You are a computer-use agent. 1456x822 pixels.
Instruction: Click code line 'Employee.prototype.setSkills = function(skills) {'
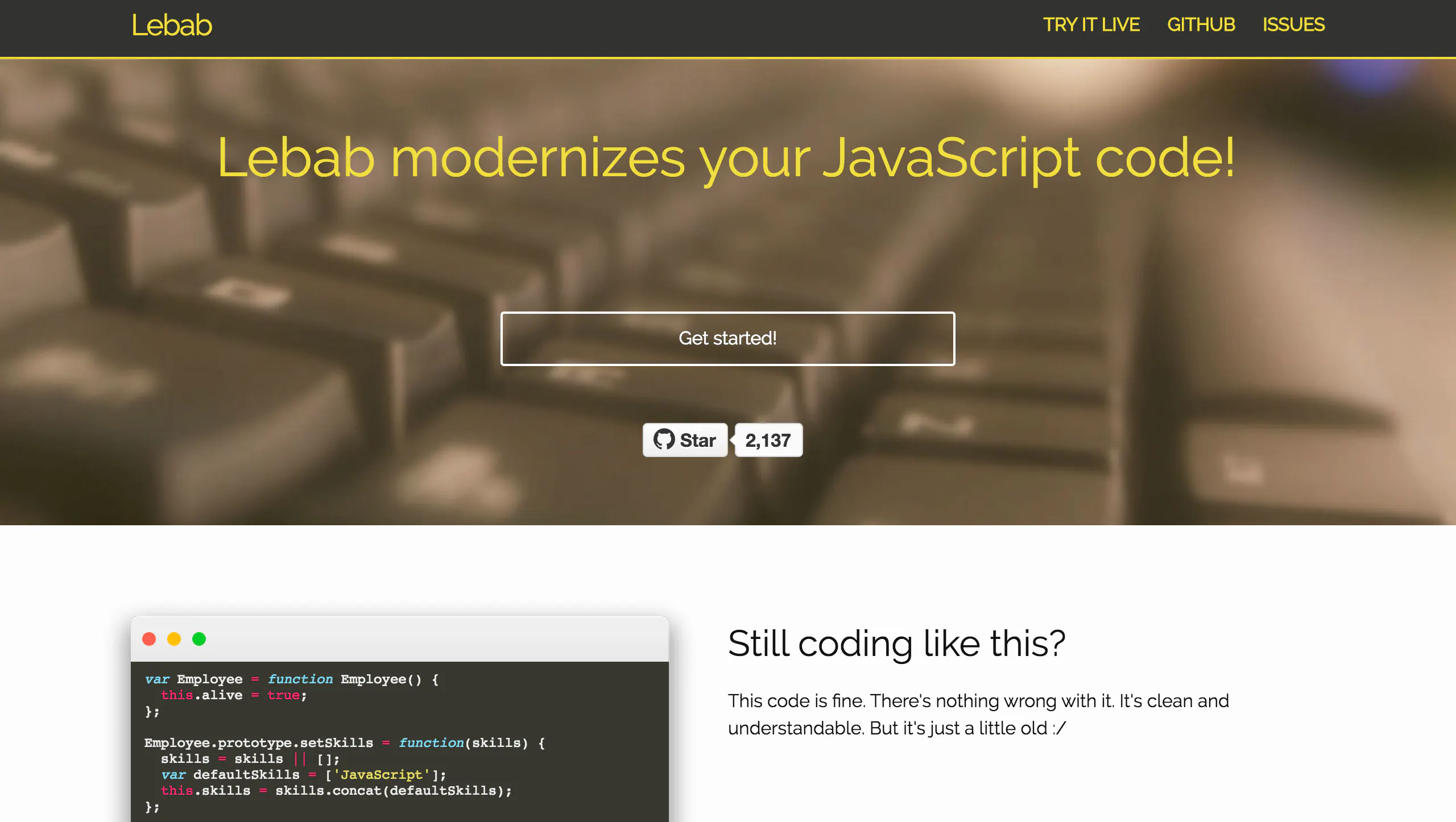pos(345,743)
